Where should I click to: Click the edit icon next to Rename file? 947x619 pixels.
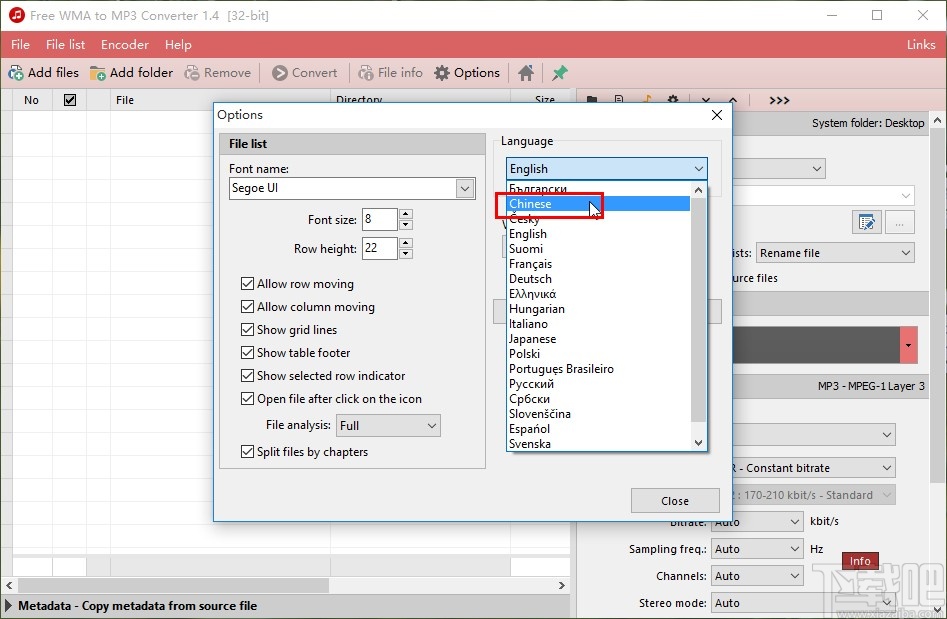[868, 222]
